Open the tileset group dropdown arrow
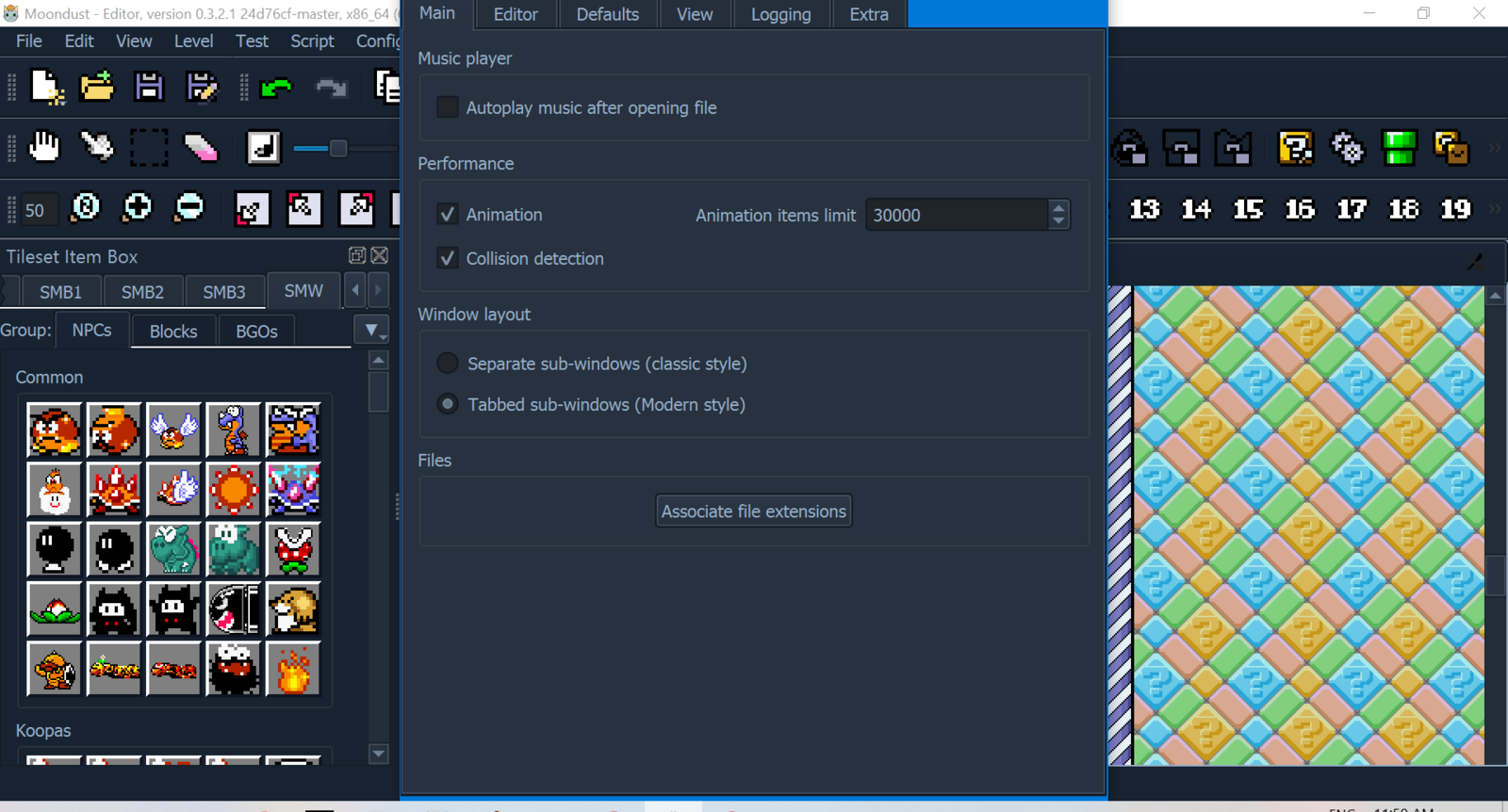The height and width of the screenshot is (812, 1508). (x=371, y=331)
